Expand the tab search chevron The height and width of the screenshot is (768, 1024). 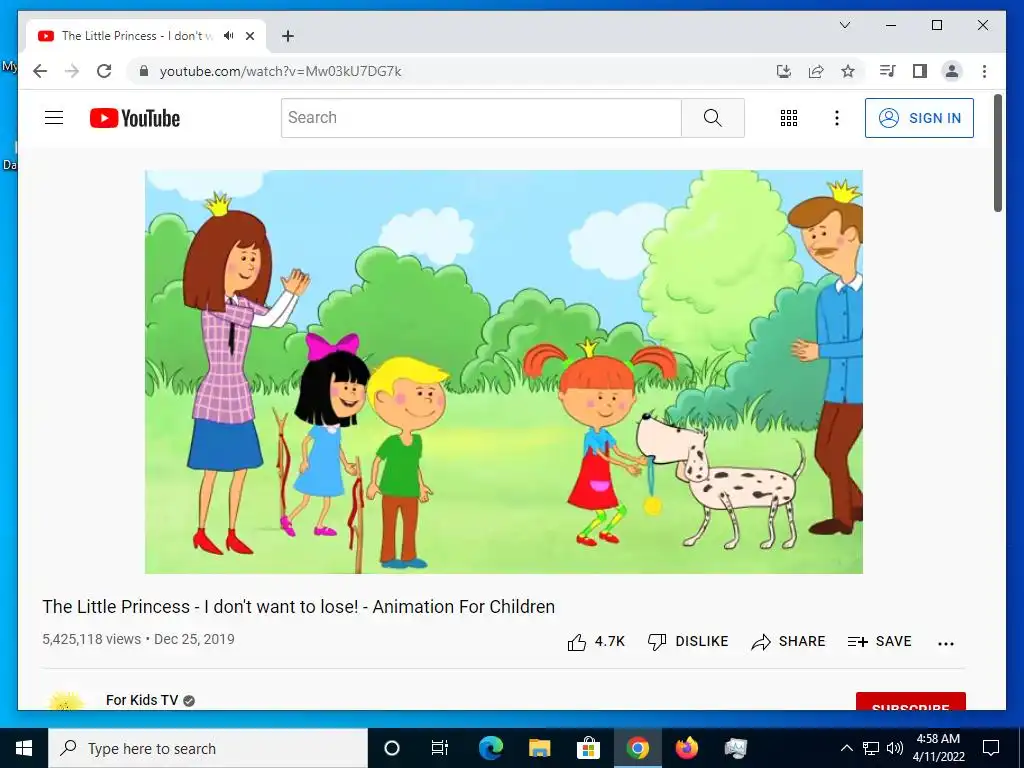(x=844, y=25)
